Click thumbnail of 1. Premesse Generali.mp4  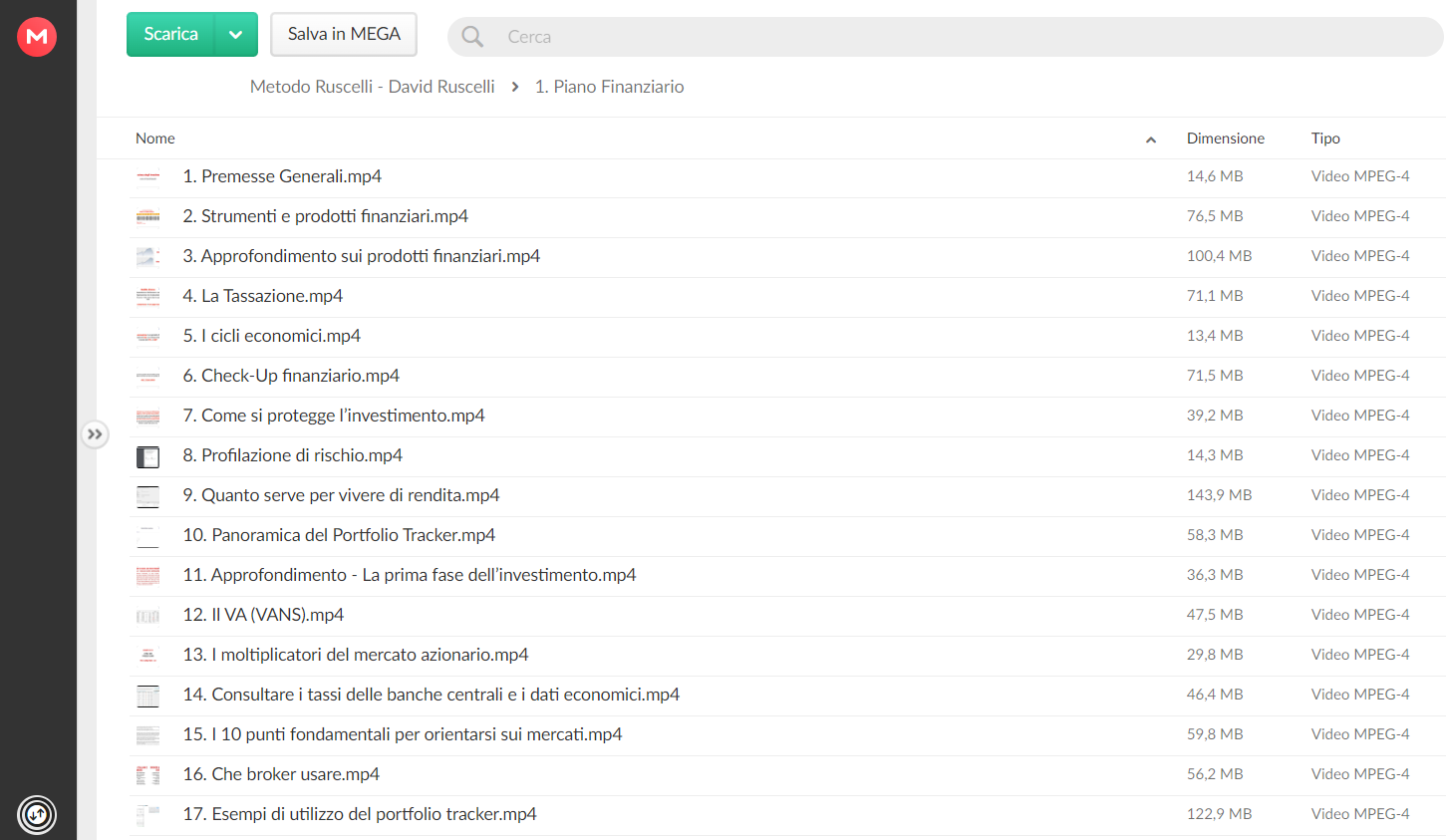click(x=147, y=177)
